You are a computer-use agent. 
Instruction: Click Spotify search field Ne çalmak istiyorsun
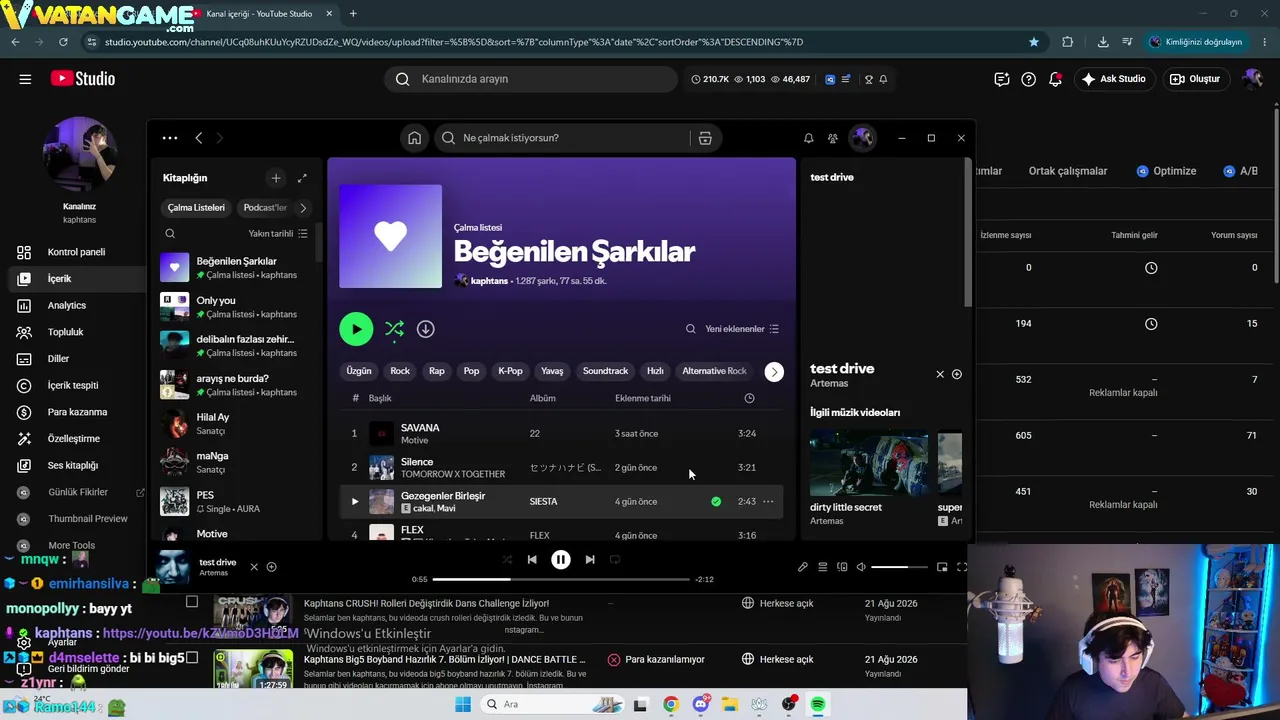point(564,138)
